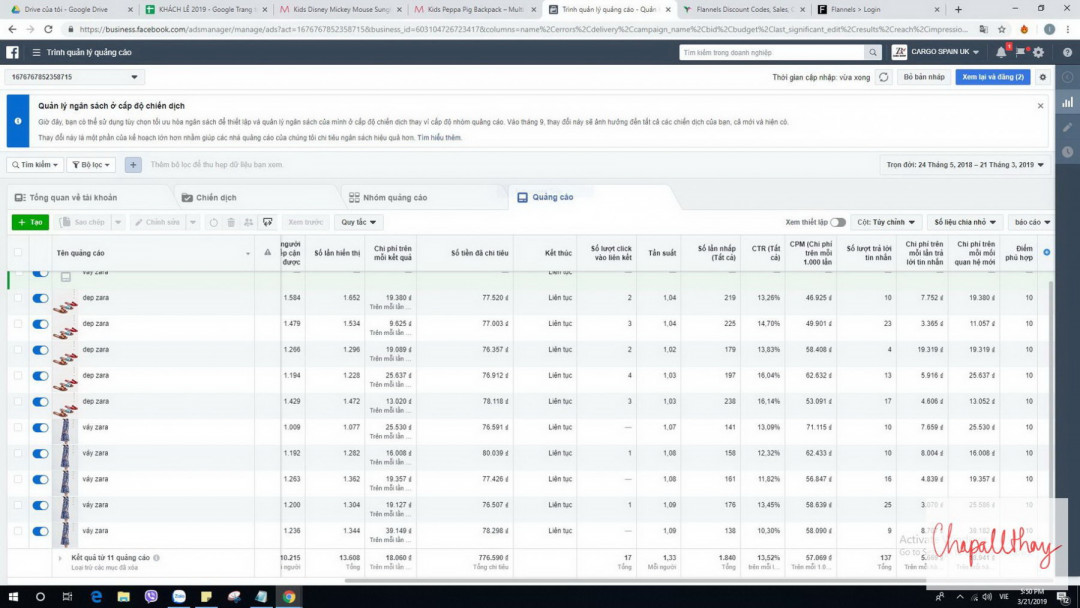Switch to the Chiến dịch tab

click(209, 198)
